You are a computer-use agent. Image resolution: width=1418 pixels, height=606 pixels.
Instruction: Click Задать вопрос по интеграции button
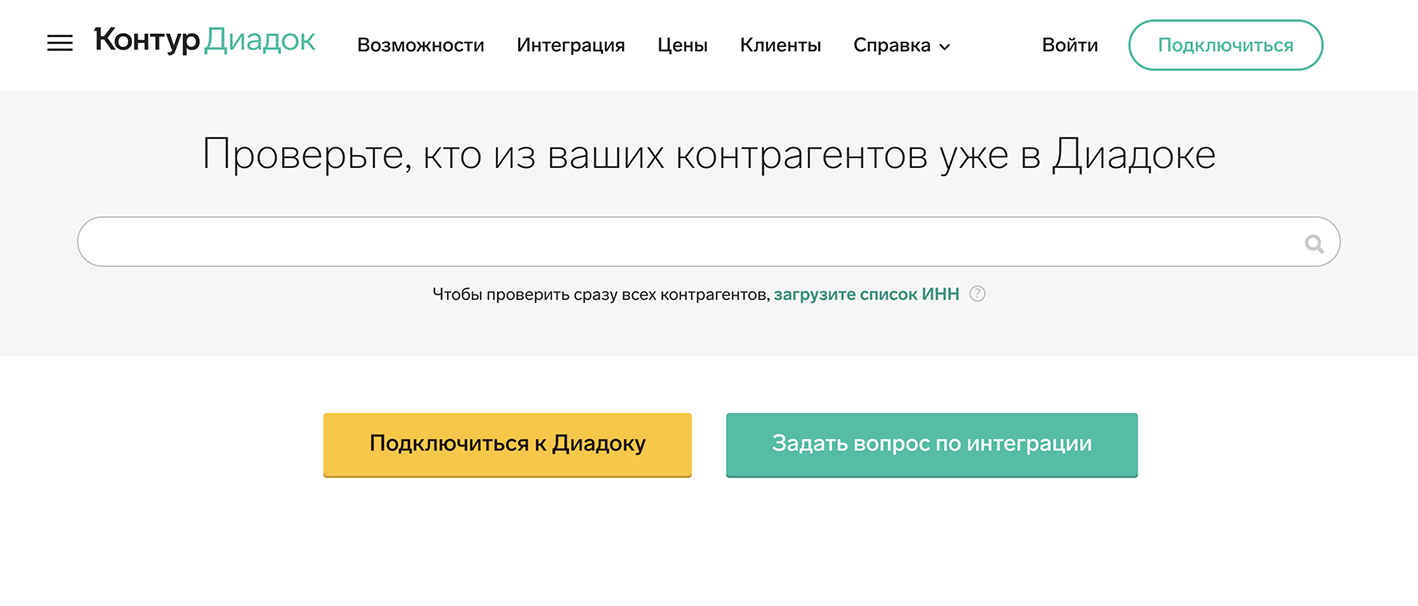[932, 445]
